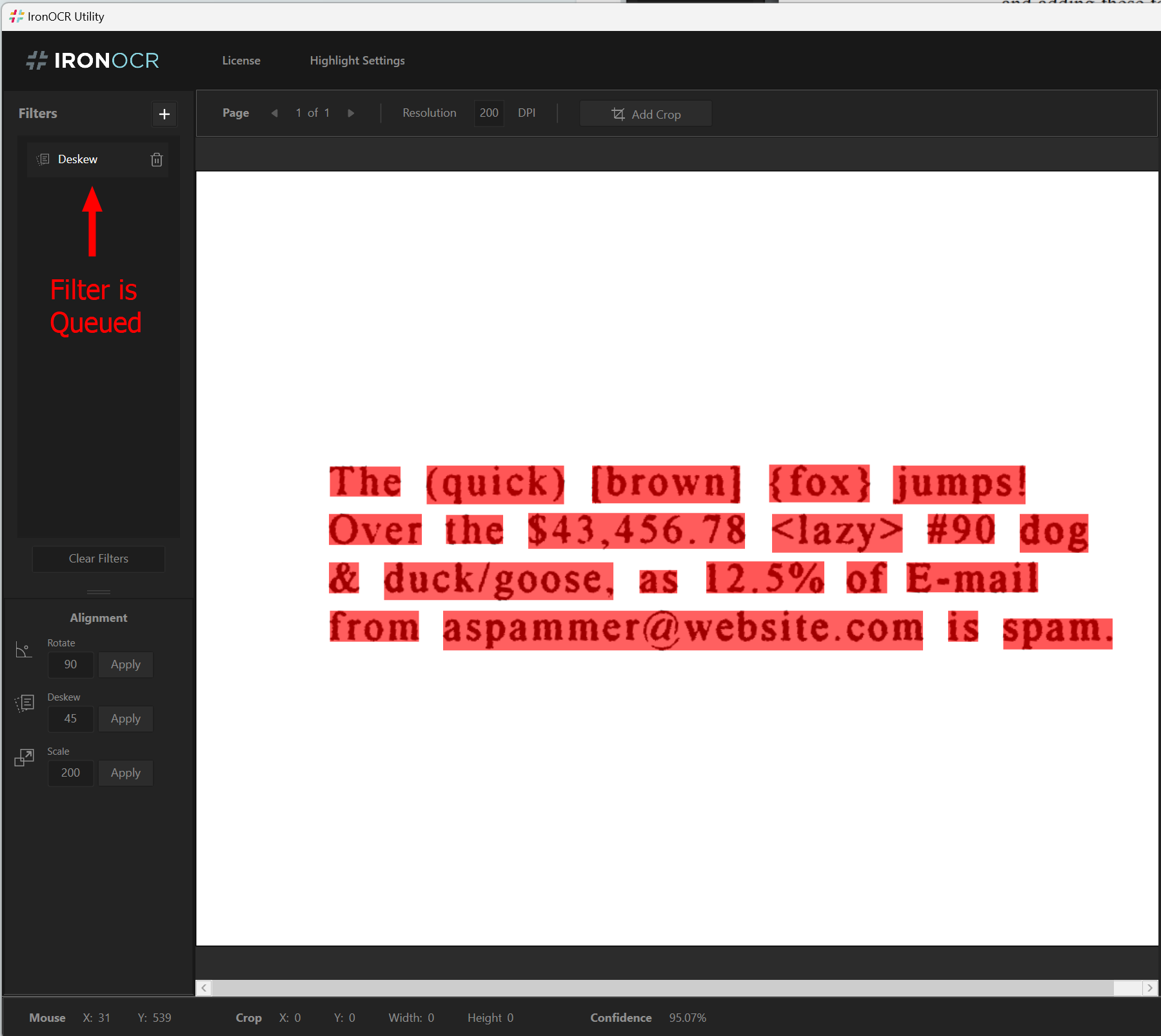This screenshot has height=1036, width=1161.
Task: Apply the Scale 200 setting
Action: pos(126,773)
